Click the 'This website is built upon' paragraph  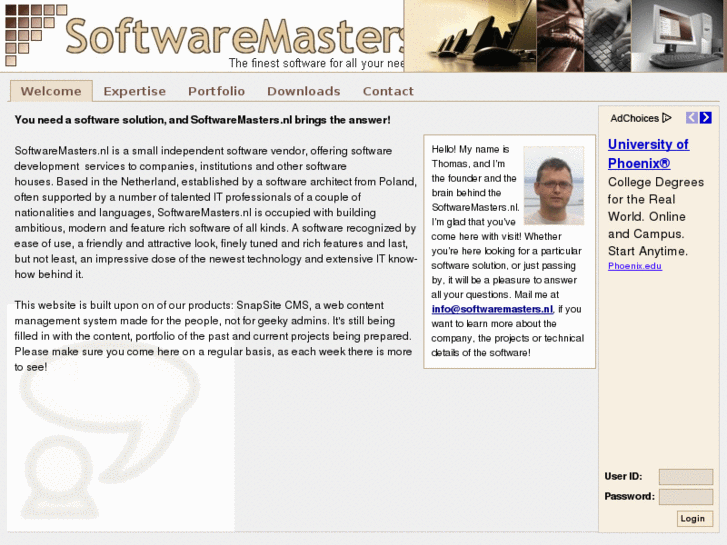tap(213, 336)
